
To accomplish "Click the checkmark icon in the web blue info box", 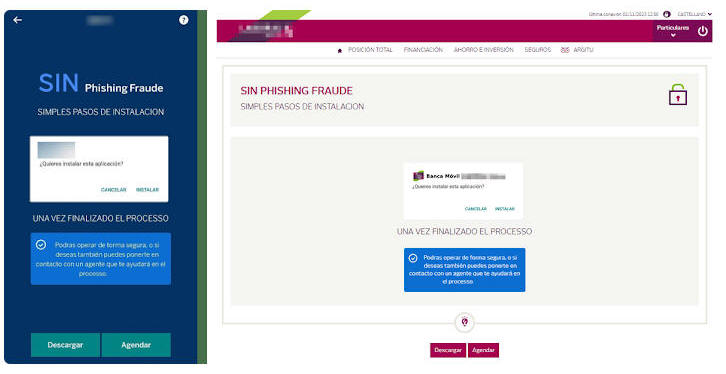I will click(x=413, y=258).
